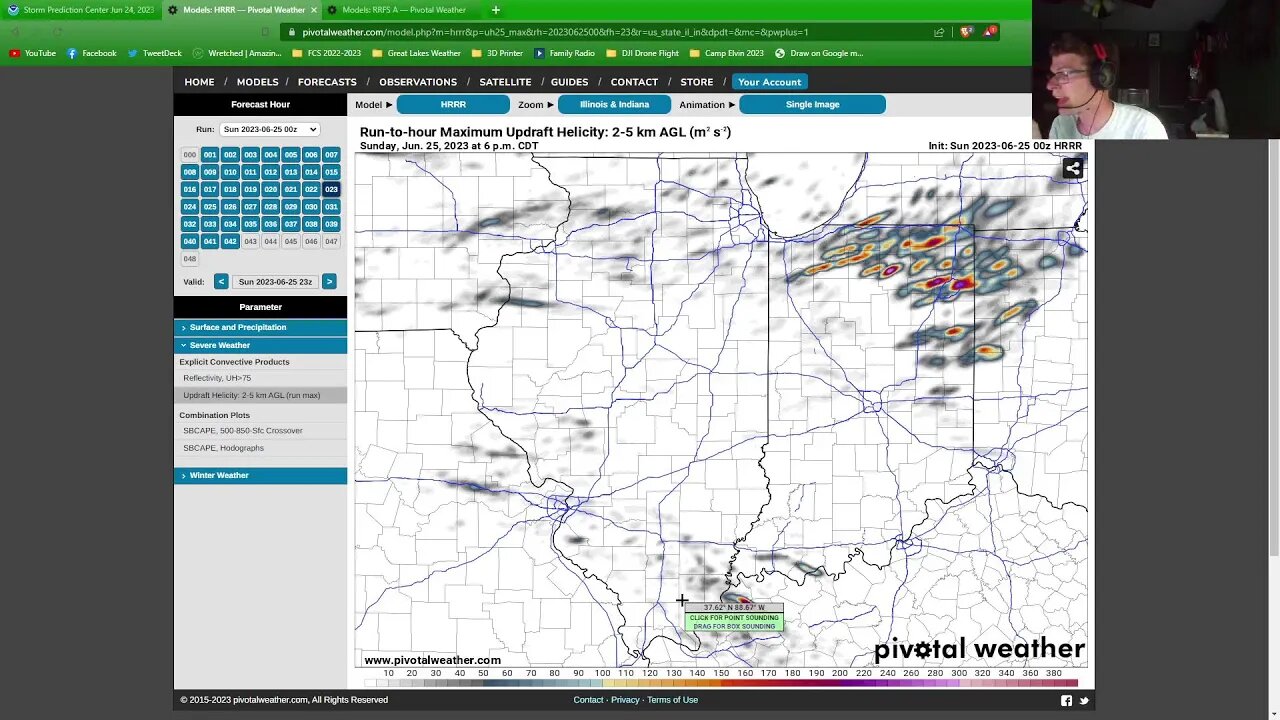Open the Family Radio bookmark

[564, 53]
